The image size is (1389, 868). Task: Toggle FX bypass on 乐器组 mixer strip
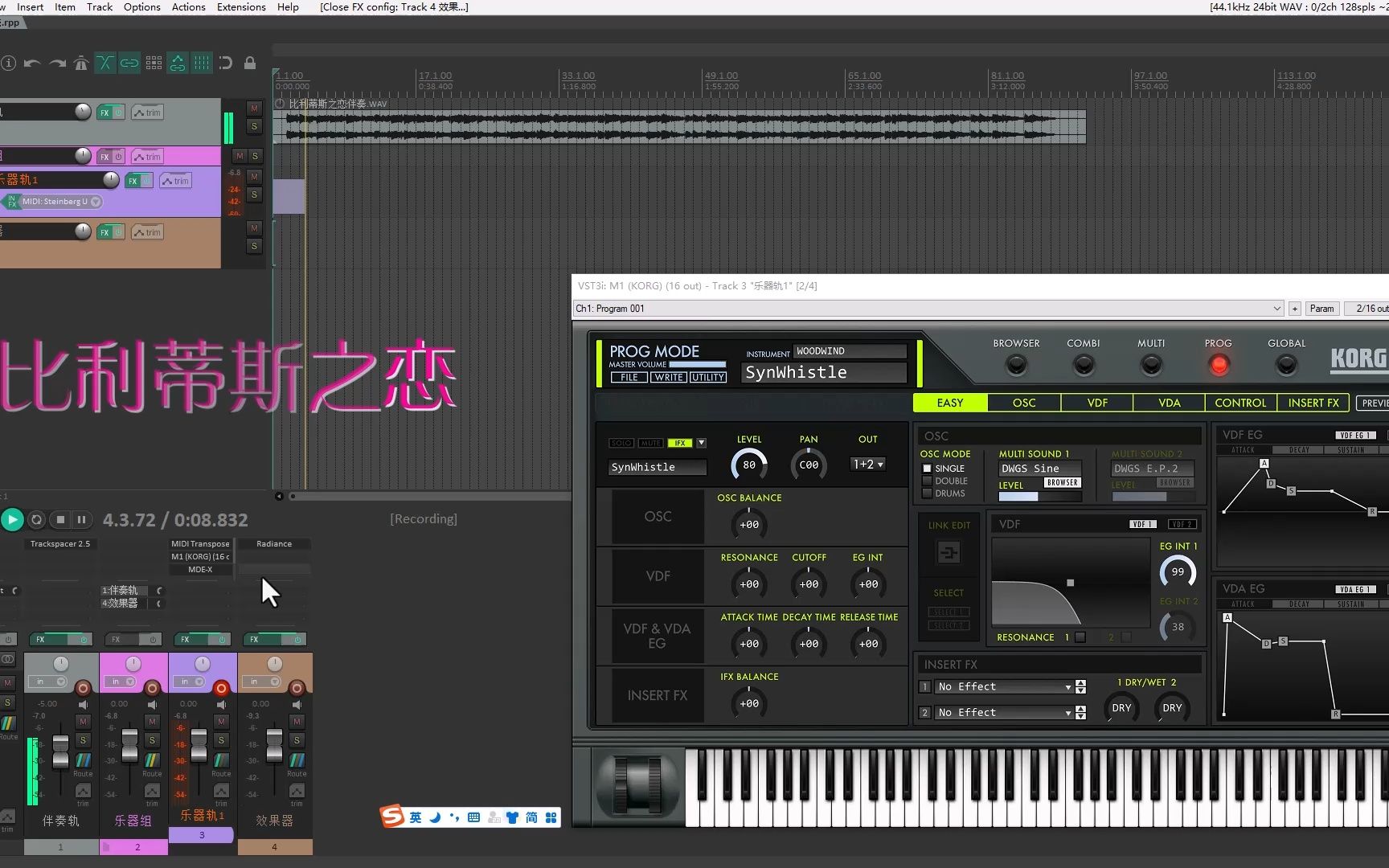[x=152, y=640]
